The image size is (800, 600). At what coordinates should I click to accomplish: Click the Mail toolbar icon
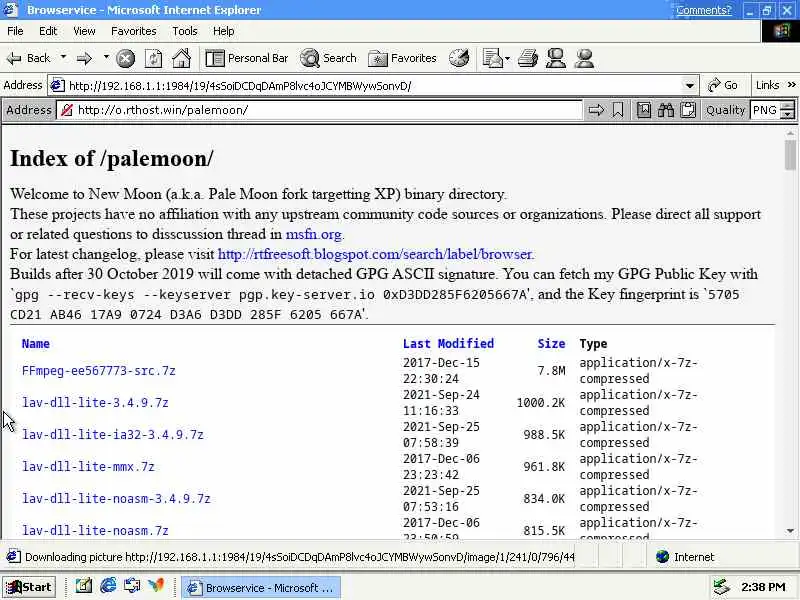pos(493,58)
